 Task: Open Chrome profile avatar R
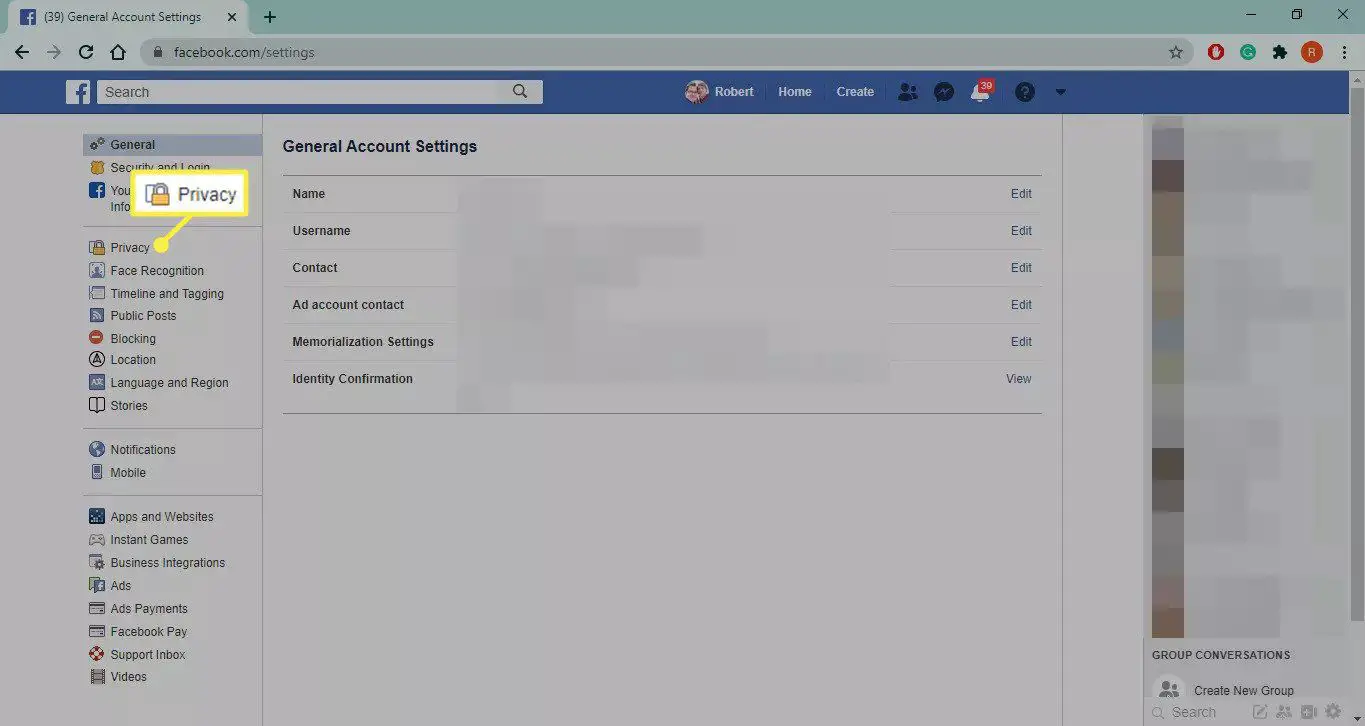point(1312,52)
